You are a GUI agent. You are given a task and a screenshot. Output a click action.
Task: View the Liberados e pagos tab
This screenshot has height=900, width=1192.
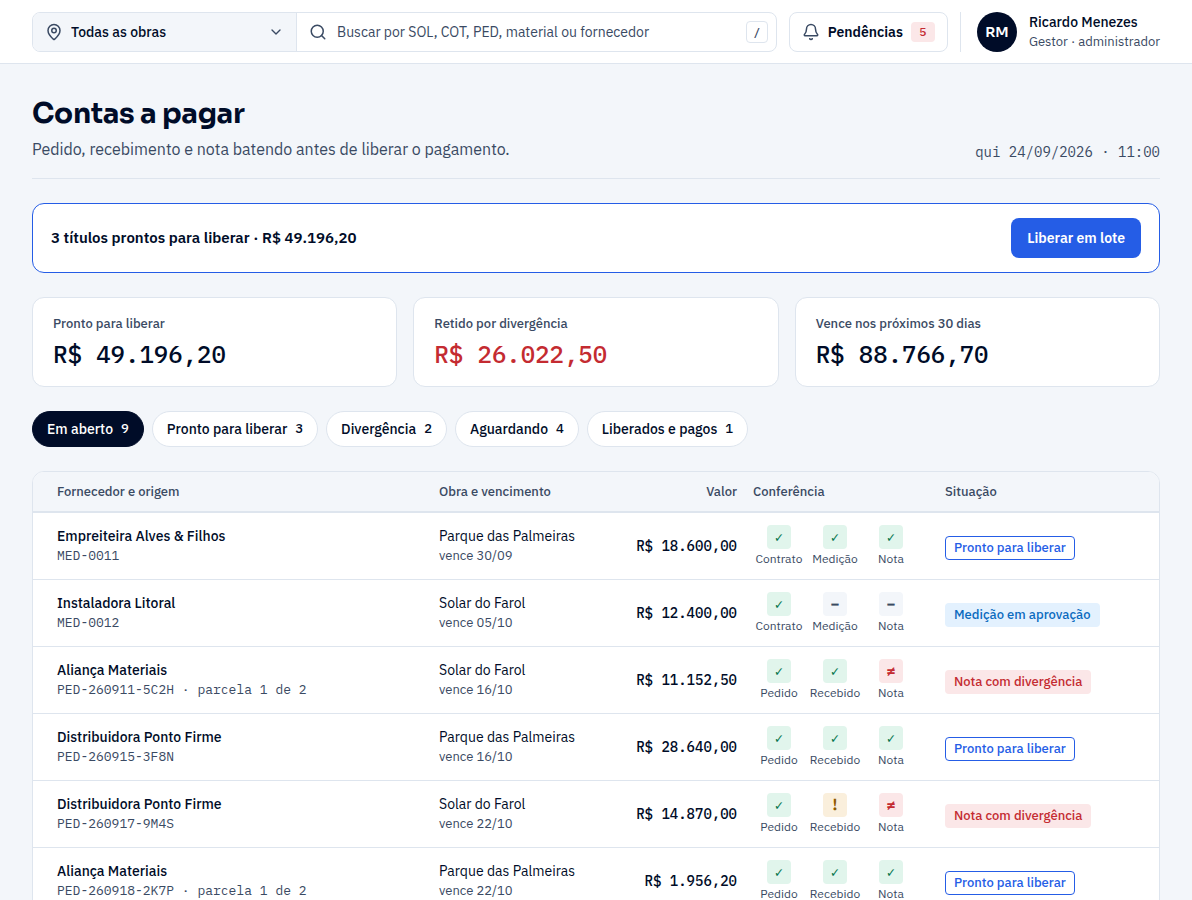coord(667,429)
